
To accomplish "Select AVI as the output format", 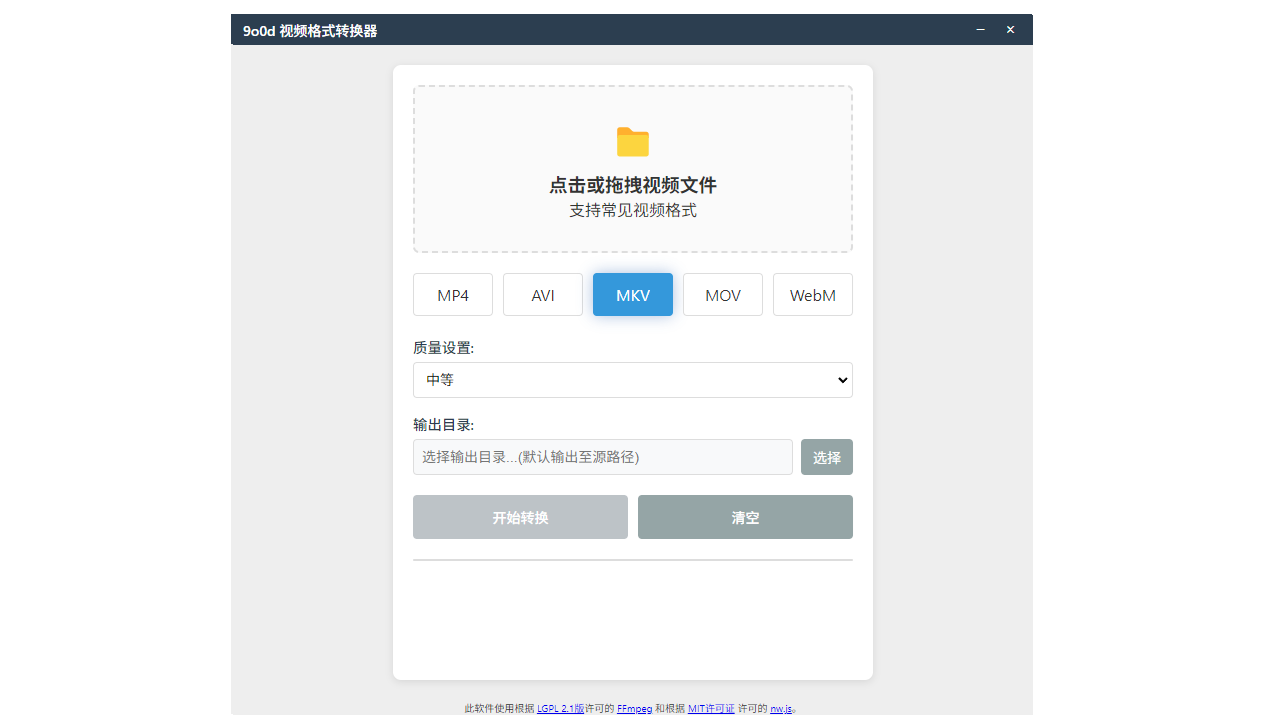I will tap(542, 294).
